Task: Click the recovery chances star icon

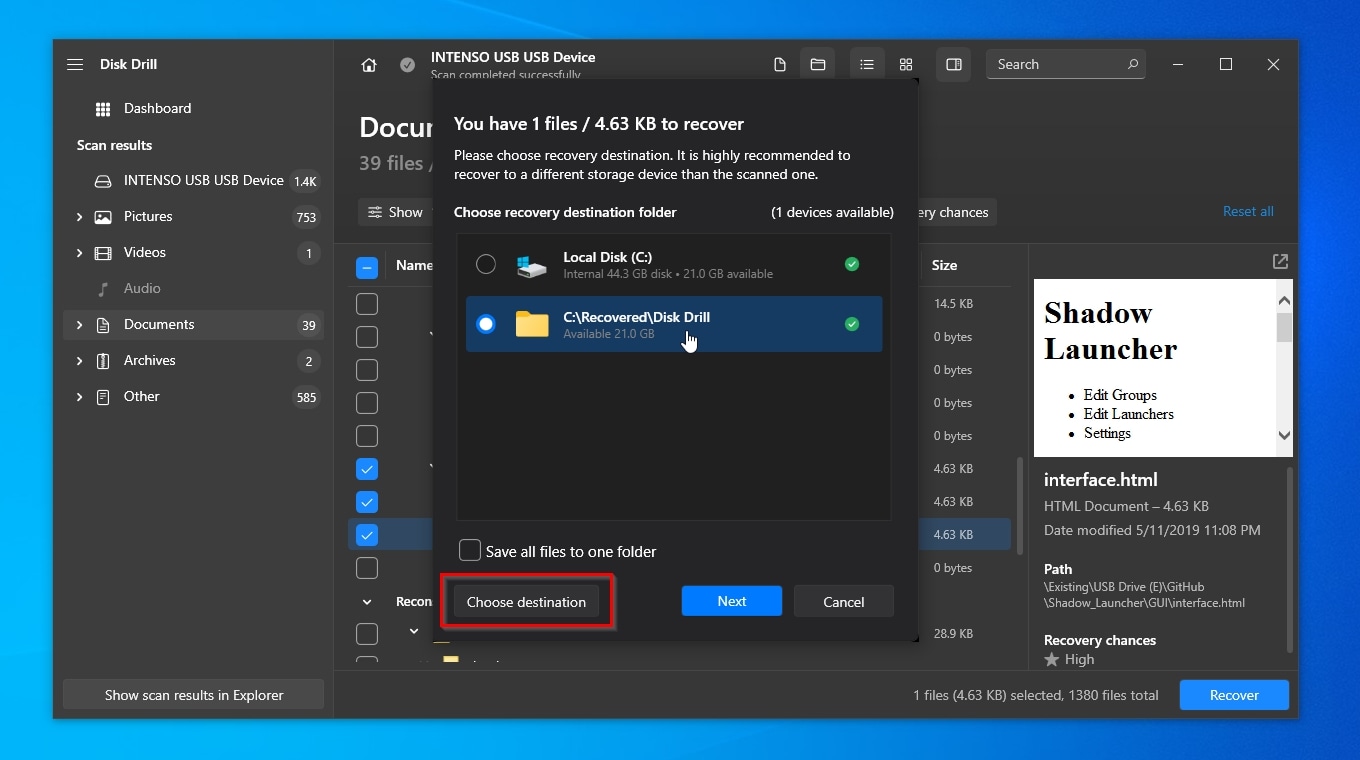Action: click(x=1051, y=660)
